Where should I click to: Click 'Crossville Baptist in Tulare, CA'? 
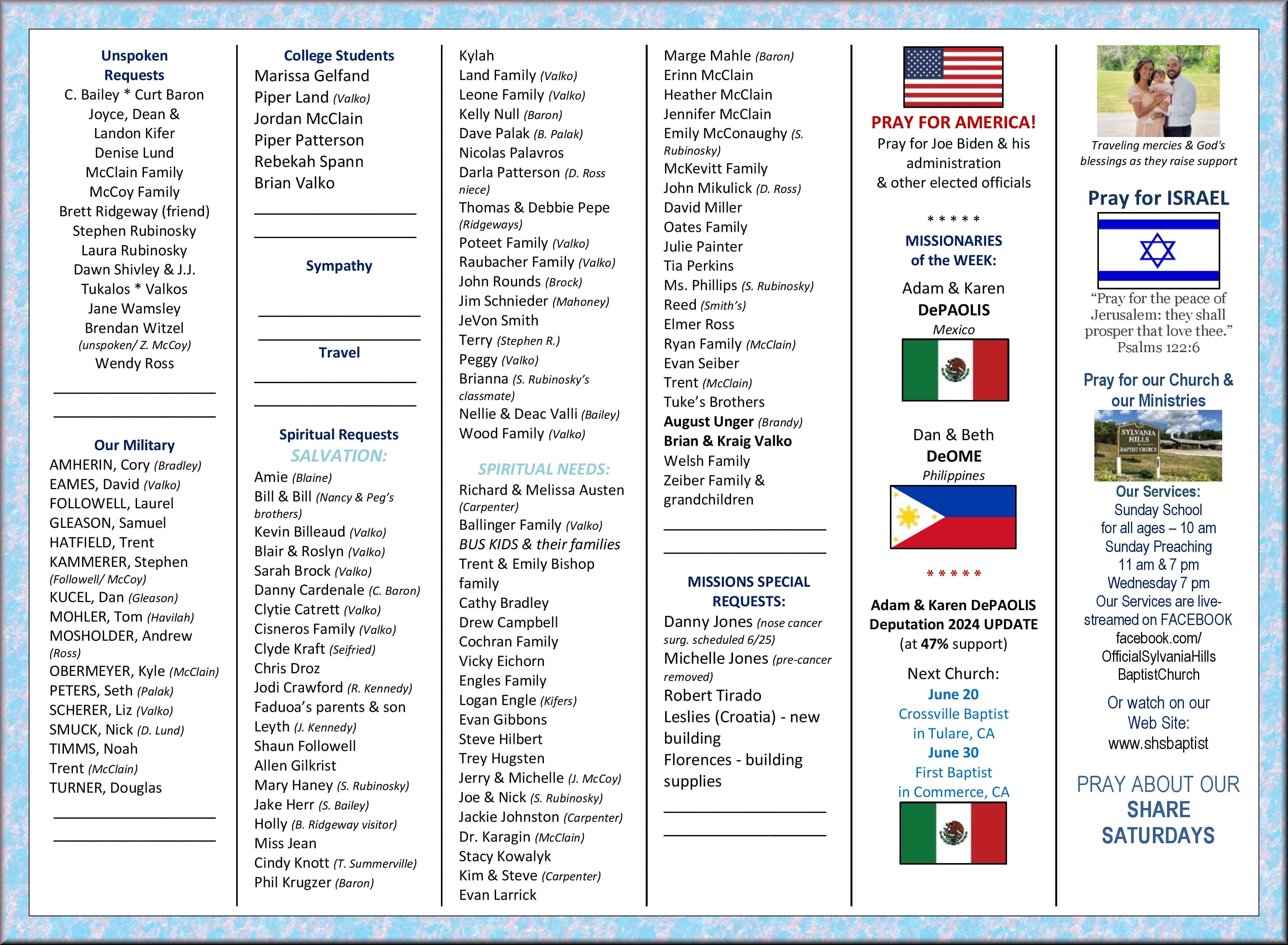(953, 724)
